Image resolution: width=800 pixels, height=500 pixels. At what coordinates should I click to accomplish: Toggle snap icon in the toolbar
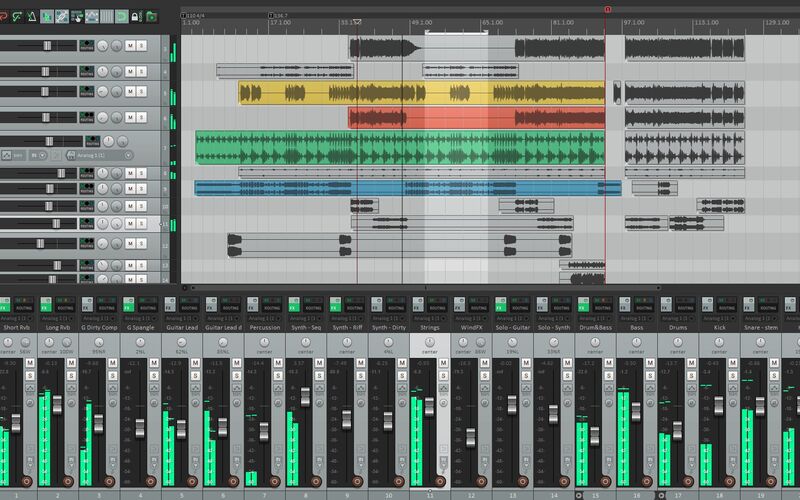click(x=121, y=17)
